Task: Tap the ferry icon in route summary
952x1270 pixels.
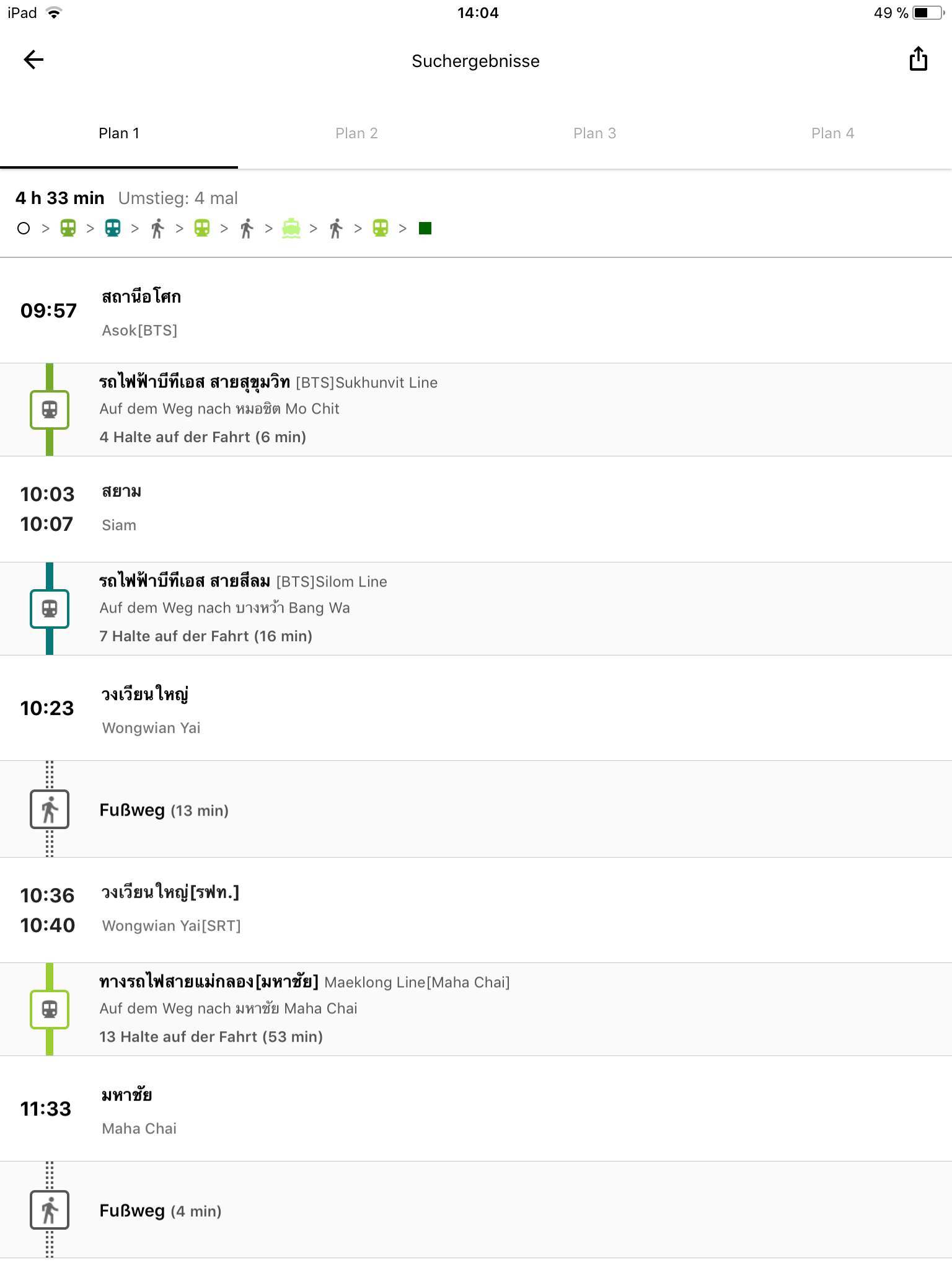Action: point(291,229)
